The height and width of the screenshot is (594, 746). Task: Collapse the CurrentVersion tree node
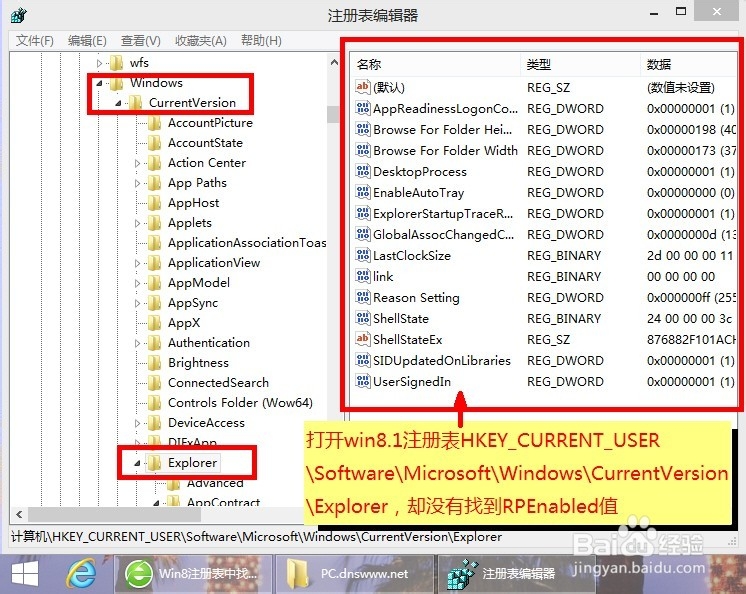coord(118,103)
